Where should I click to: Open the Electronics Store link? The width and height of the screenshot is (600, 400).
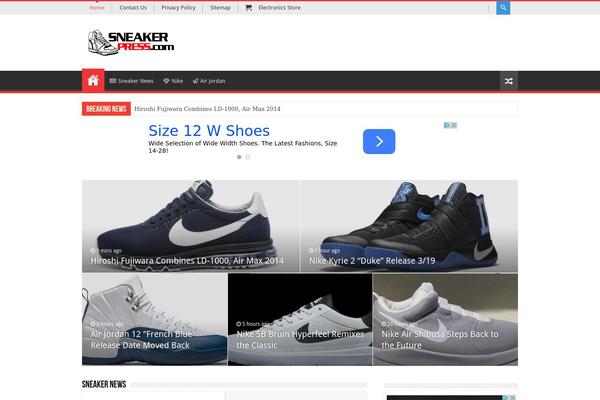tap(279, 8)
